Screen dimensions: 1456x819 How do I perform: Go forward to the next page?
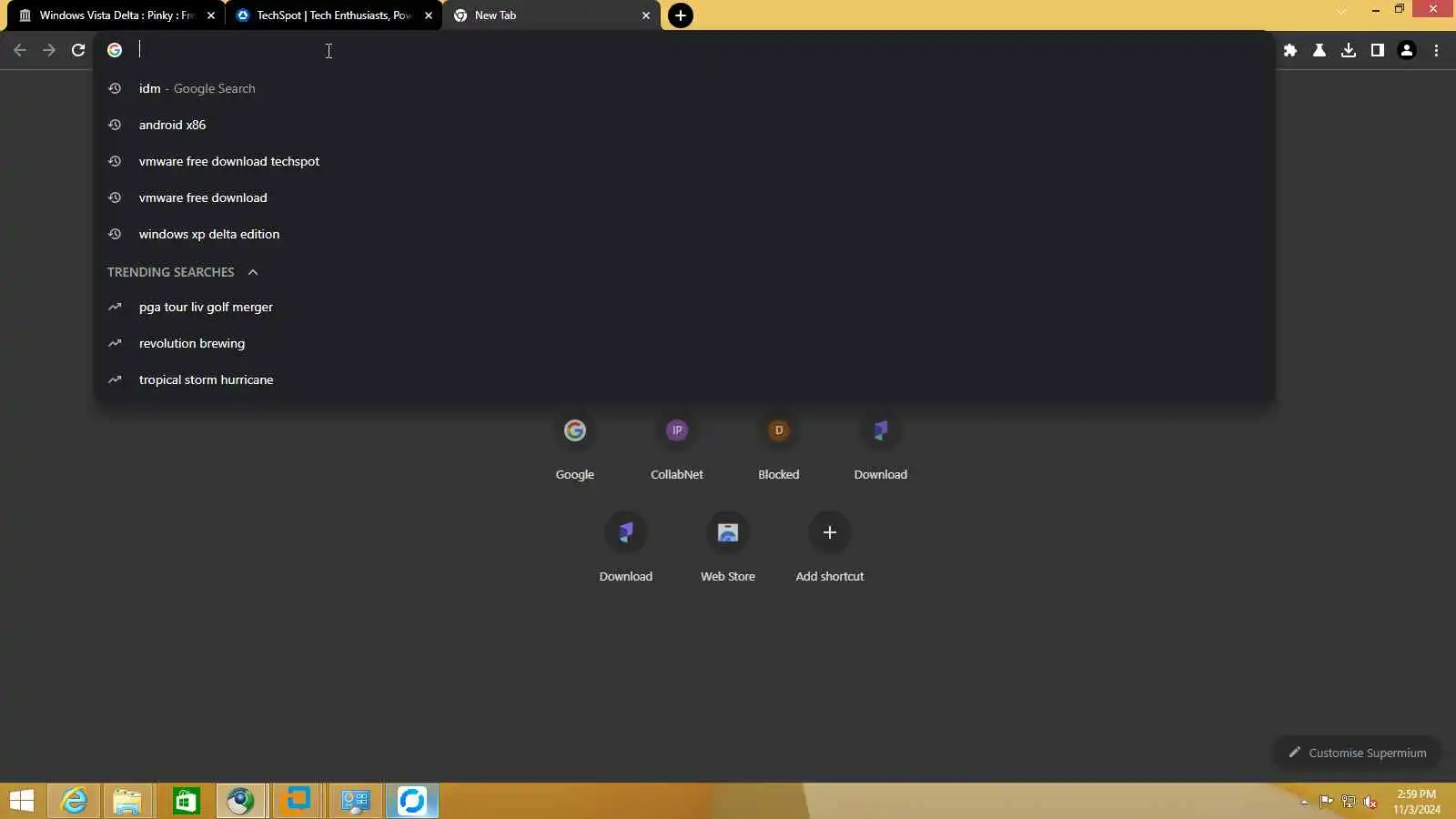pos(49,50)
